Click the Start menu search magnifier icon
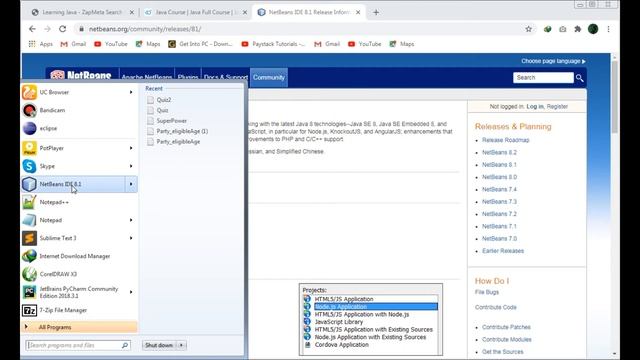 point(125,345)
